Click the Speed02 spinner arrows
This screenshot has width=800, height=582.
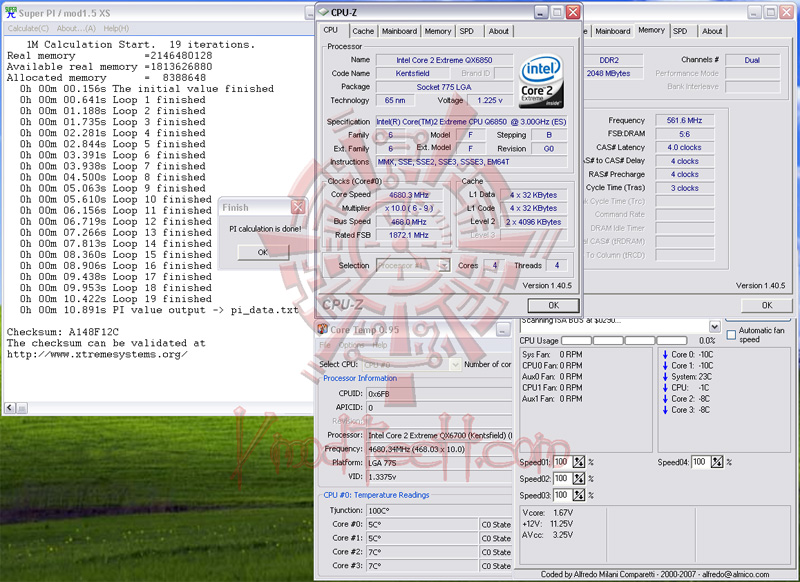point(579,479)
